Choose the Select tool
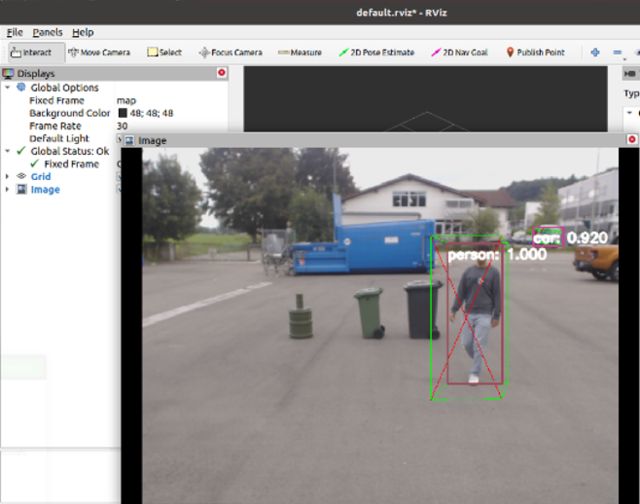This screenshot has width=640, height=504. coord(164,52)
